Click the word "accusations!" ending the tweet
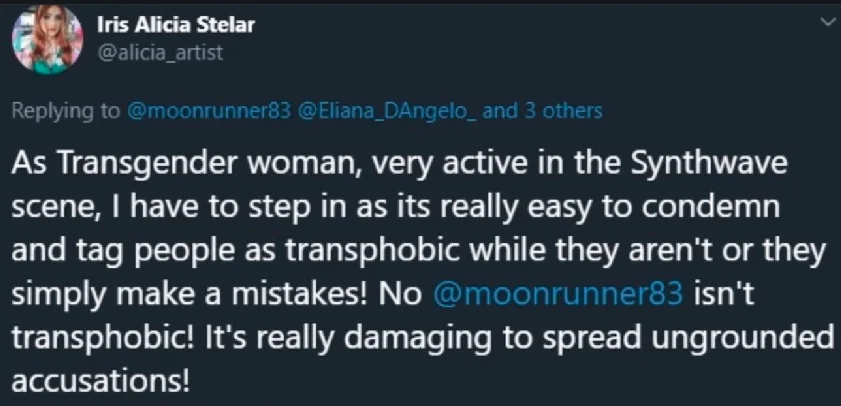841x406 pixels. tap(100, 381)
